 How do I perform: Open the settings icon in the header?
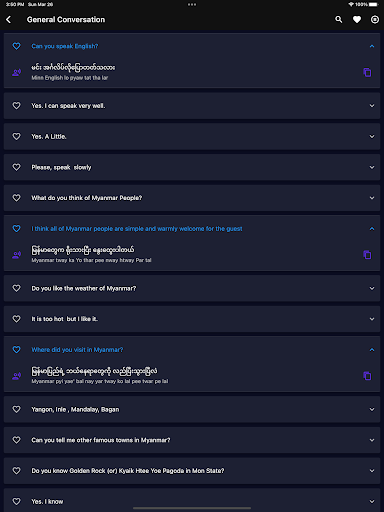click(375, 20)
